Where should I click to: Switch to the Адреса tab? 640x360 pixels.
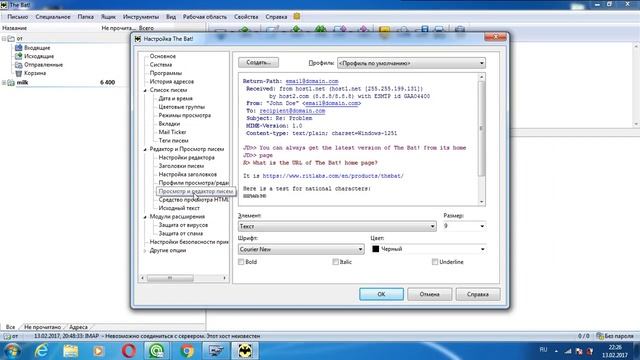tap(78, 327)
